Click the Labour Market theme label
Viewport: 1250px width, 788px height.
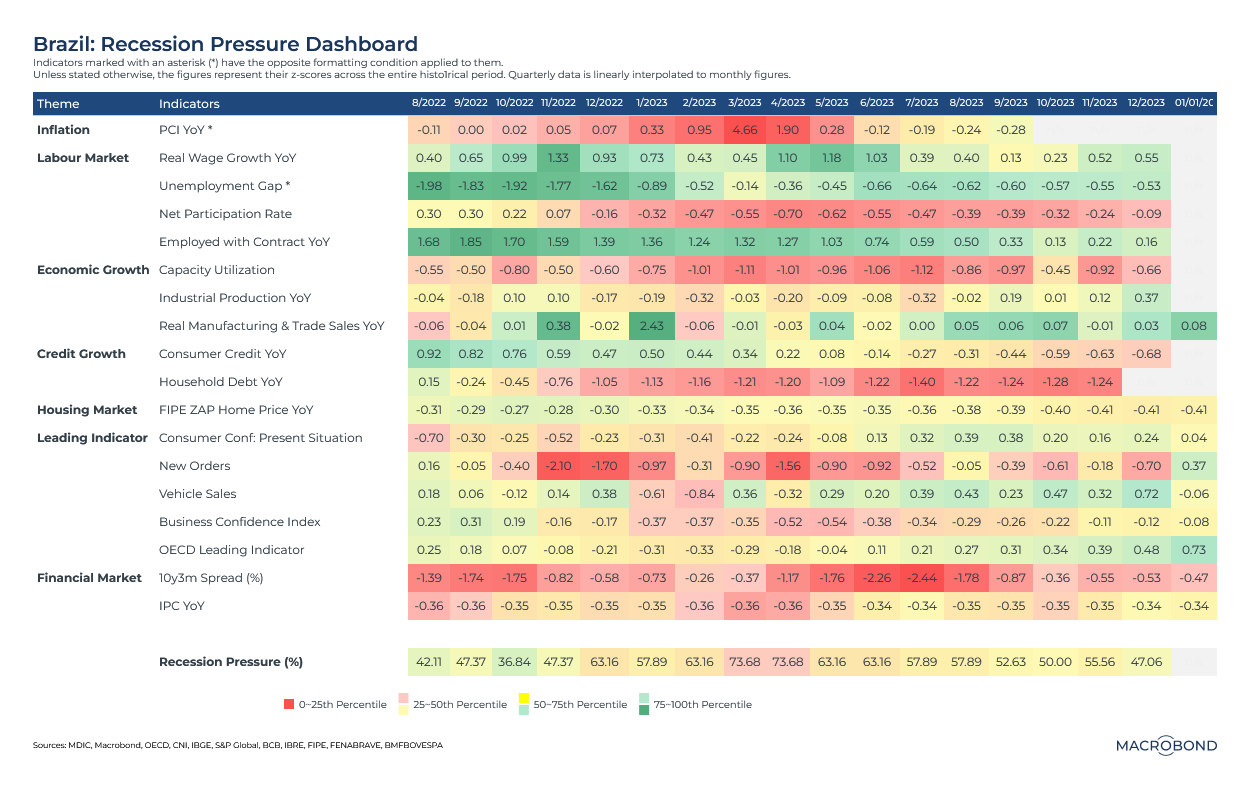pyautogui.click(x=83, y=158)
